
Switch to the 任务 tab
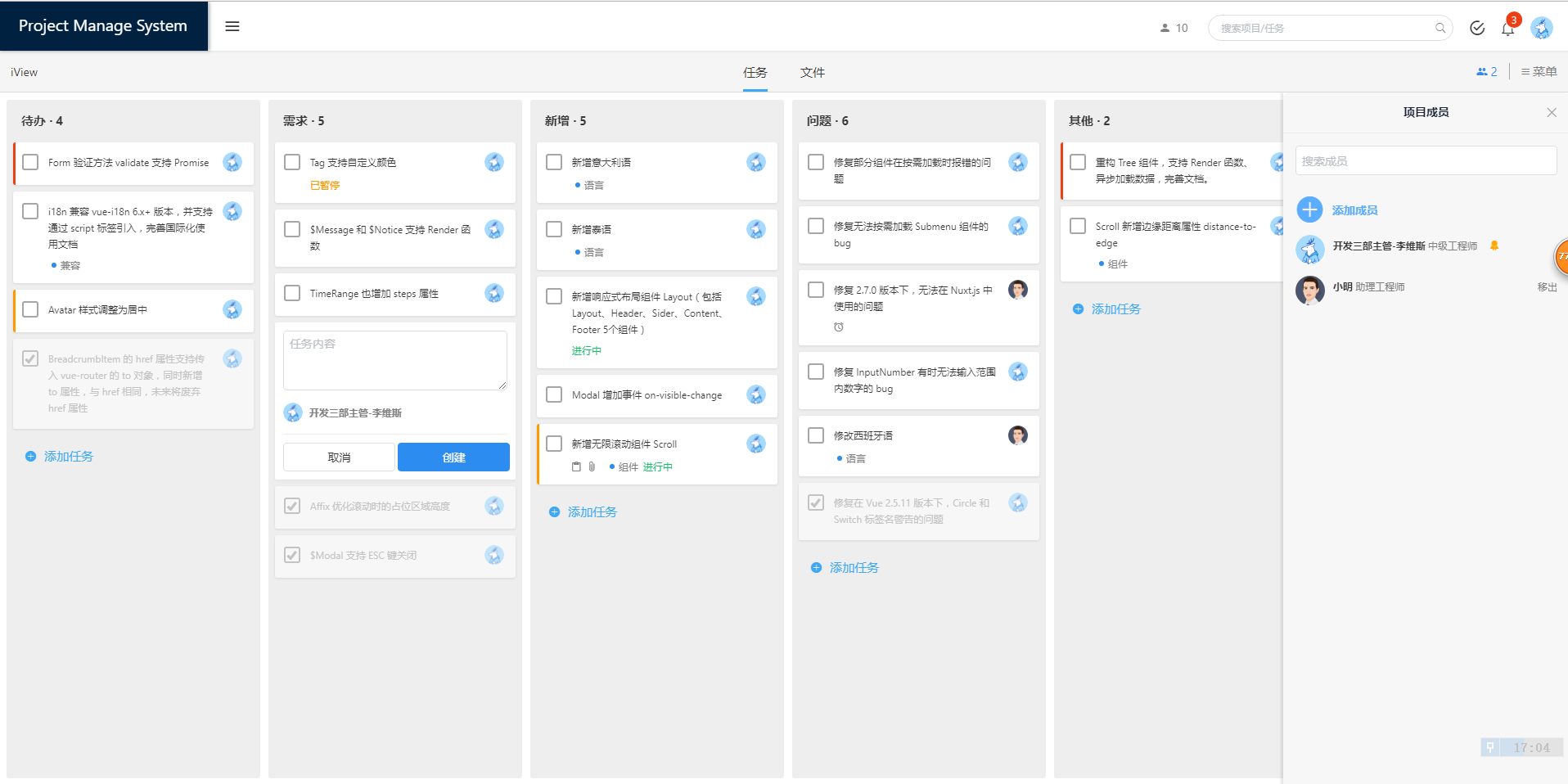pyautogui.click(x=755, y=73)
